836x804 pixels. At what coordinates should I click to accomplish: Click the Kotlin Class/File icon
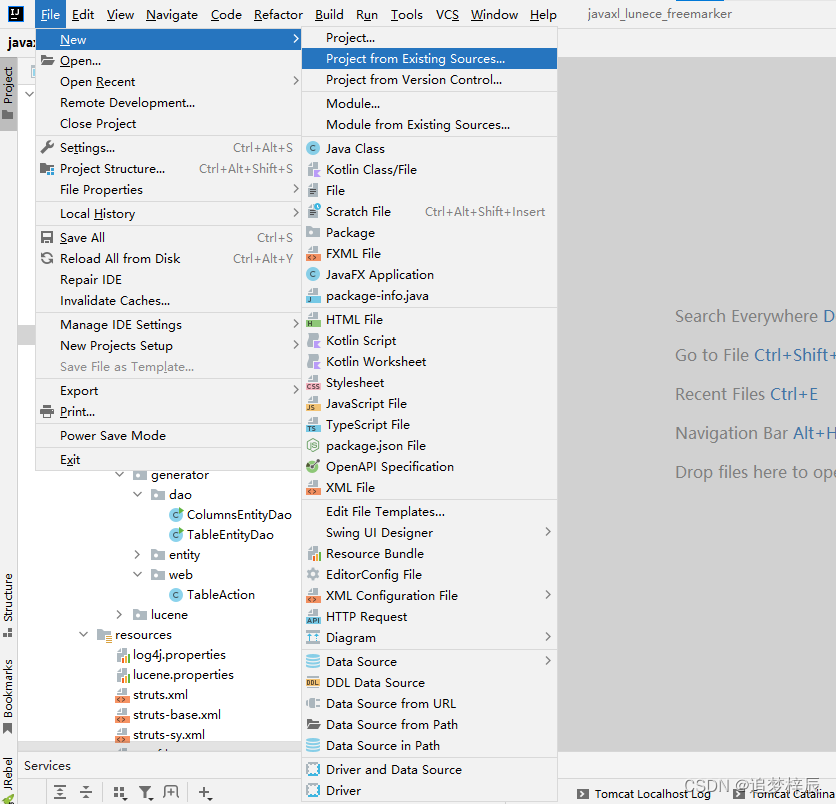tap(314, 170)
